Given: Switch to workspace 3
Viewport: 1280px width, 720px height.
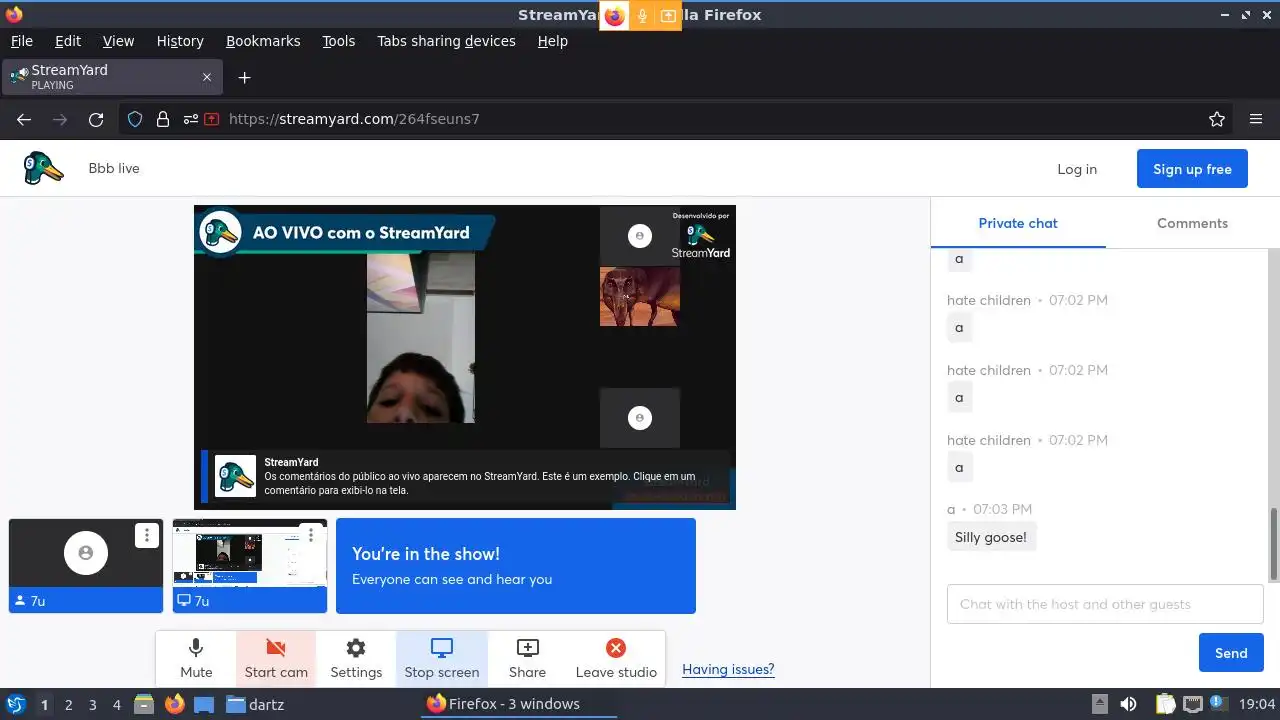Looking at the screenshot, I should [x=92, y=705].
